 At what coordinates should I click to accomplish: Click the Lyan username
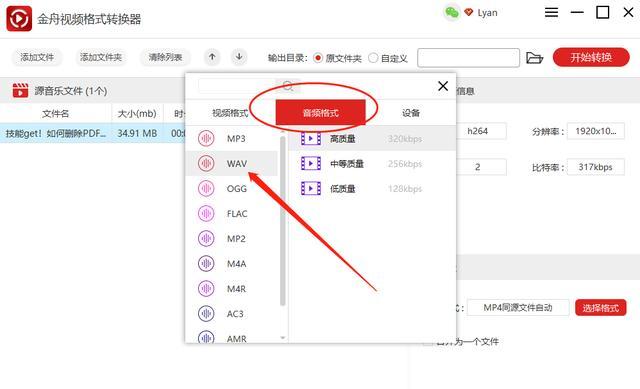[487, 13]
